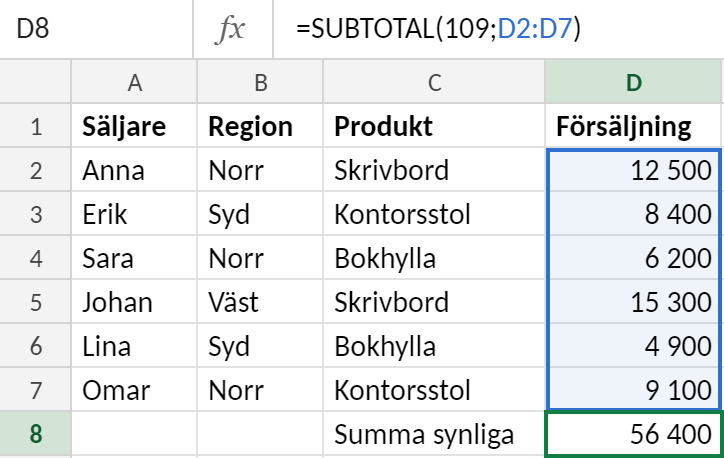Select the Väst region cell
The height and width of the screenshot is (458, 724).
[x=260, y=301]
